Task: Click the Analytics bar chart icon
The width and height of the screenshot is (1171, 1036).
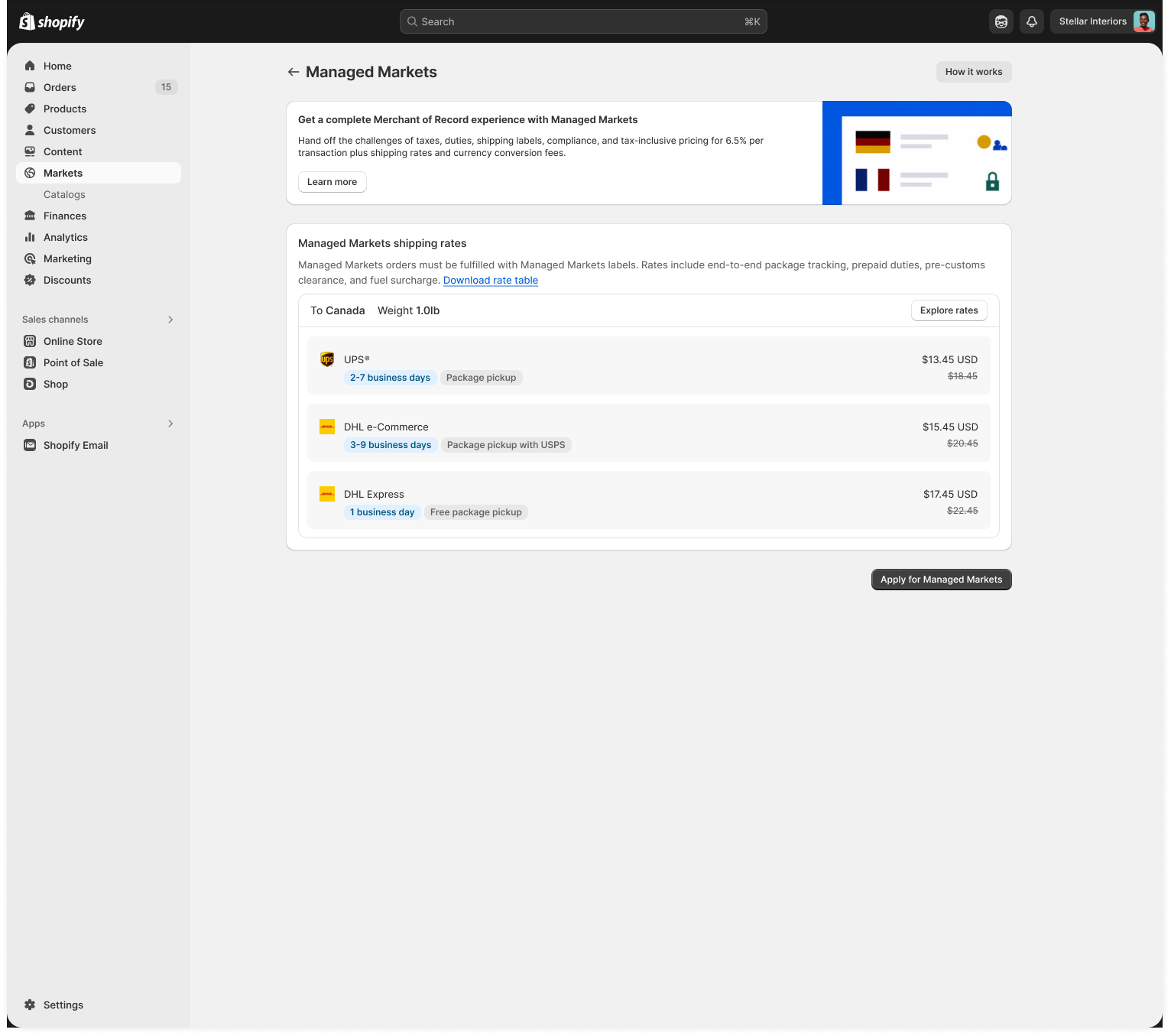Action: (x=30, y=237)
